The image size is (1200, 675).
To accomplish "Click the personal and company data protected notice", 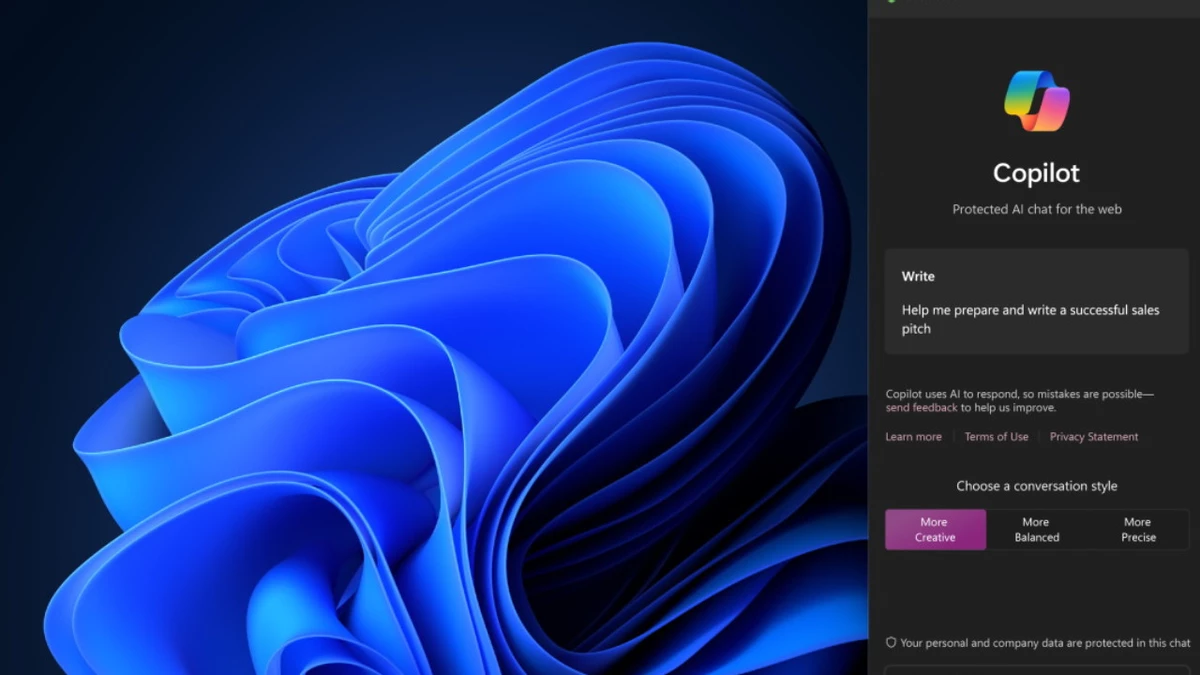I will (x=1045, y=643).
